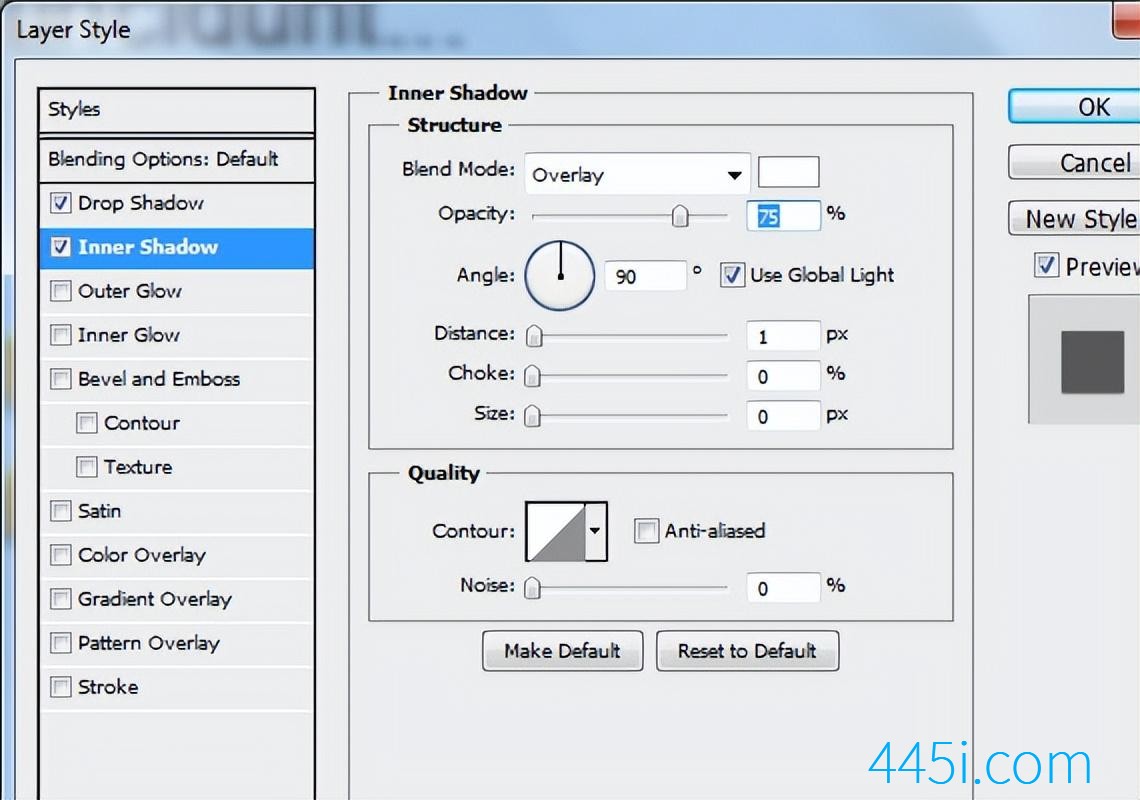Confirm with the OK button
1140x800 pixels.
[x=1075, y=107]
